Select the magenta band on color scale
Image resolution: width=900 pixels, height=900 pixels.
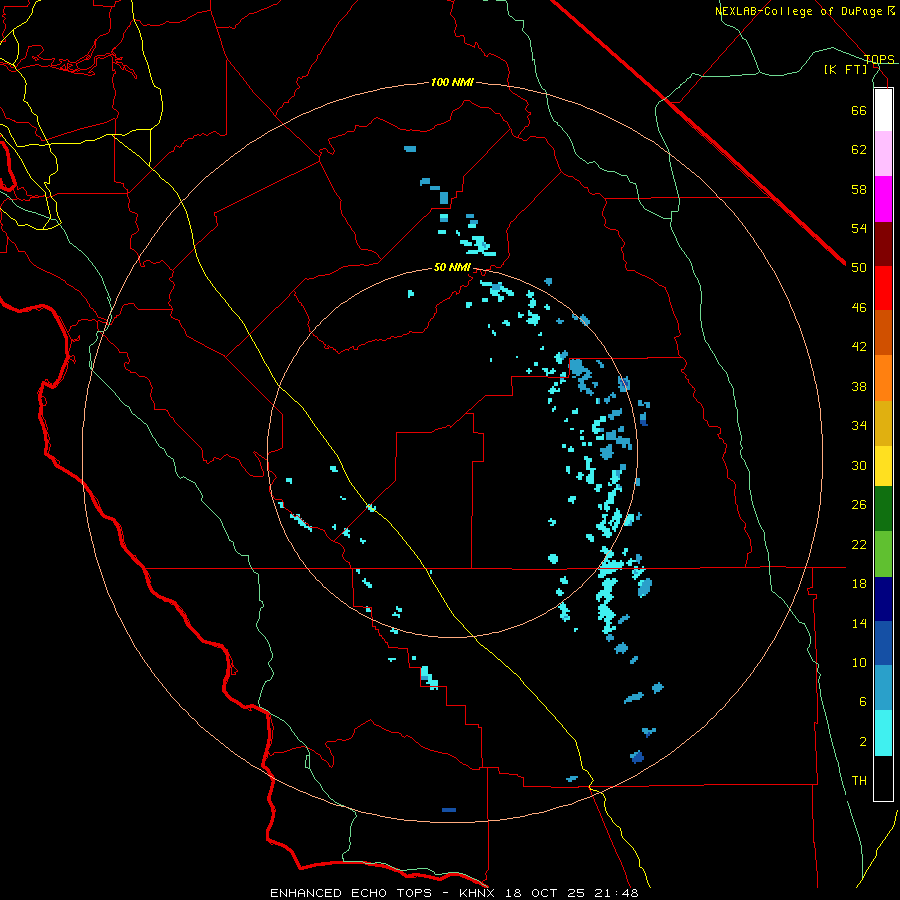tap(883, 199)
